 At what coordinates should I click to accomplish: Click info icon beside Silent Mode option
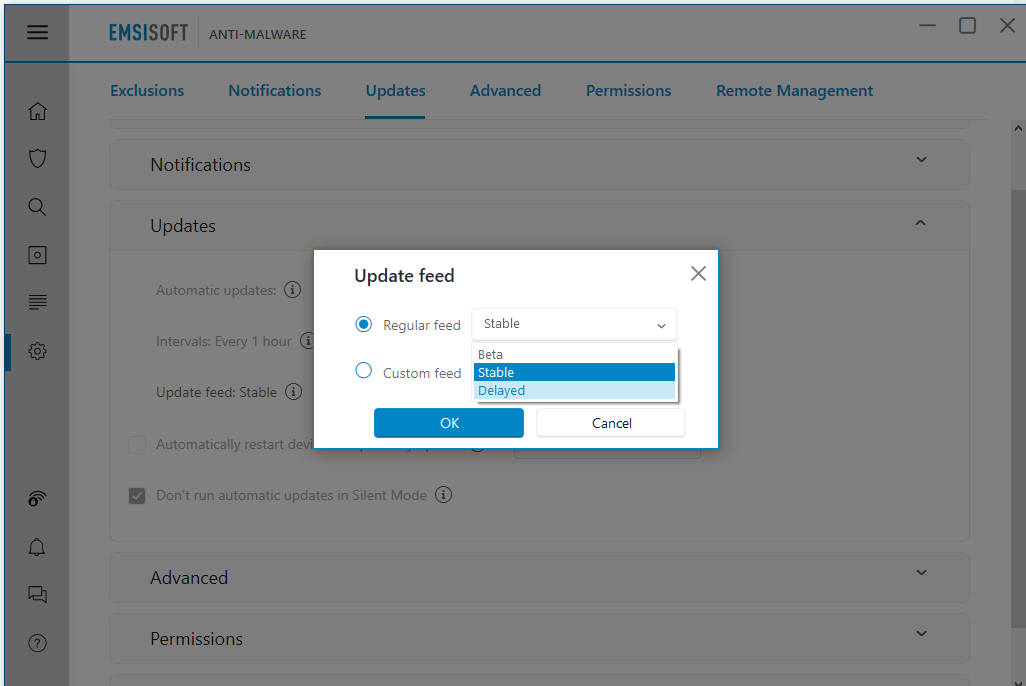point(444,495)
